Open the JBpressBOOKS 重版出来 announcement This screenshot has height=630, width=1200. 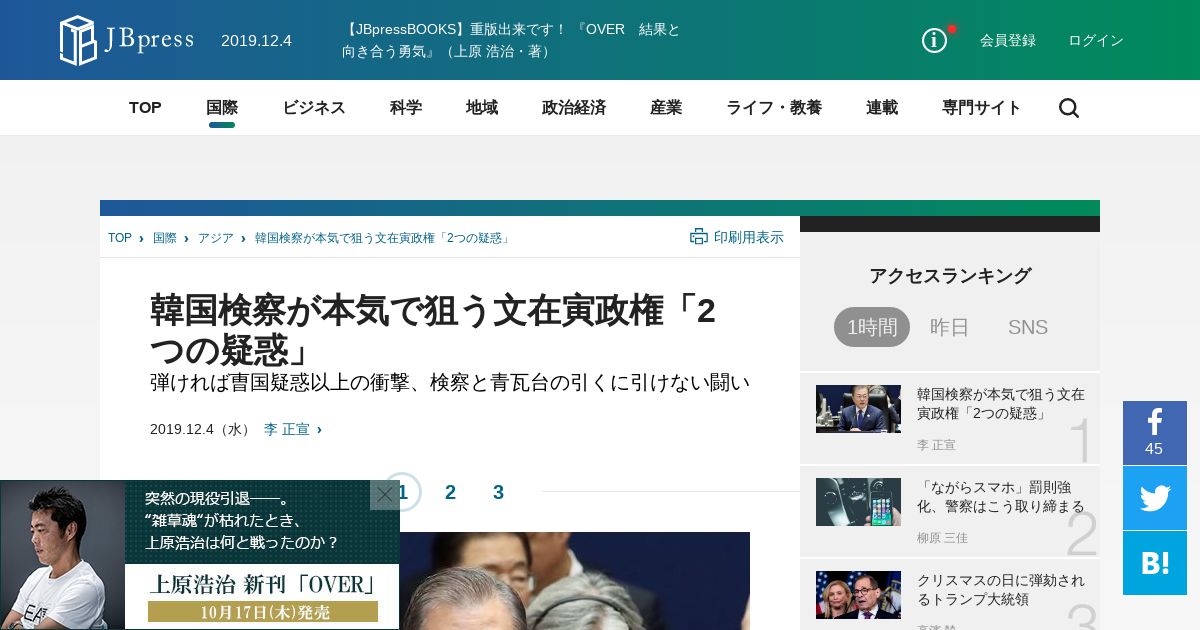click(512, 40)
